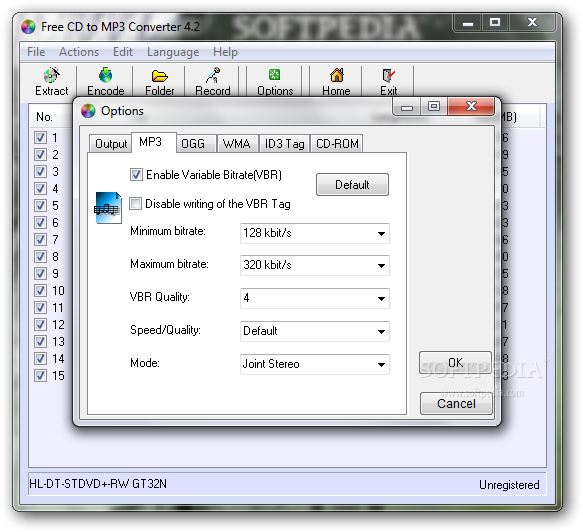Click the Extract toolbar icon
Image resolution: width=583 pixels, height=532 pixels.
click(51, 75)
